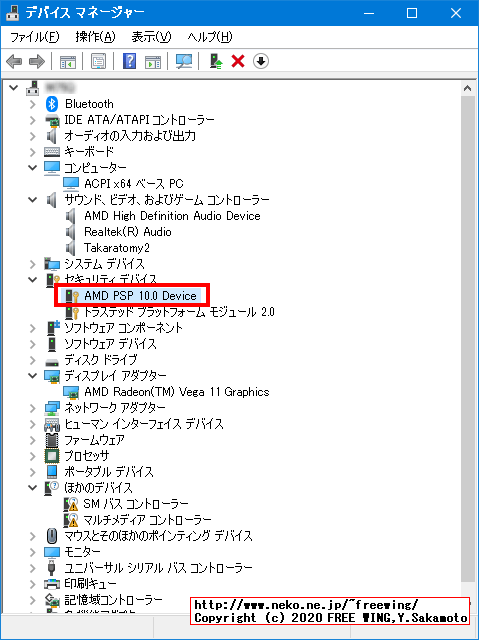
Task: Click the vertical scrollbar thumb
Action: coord(468,340)
